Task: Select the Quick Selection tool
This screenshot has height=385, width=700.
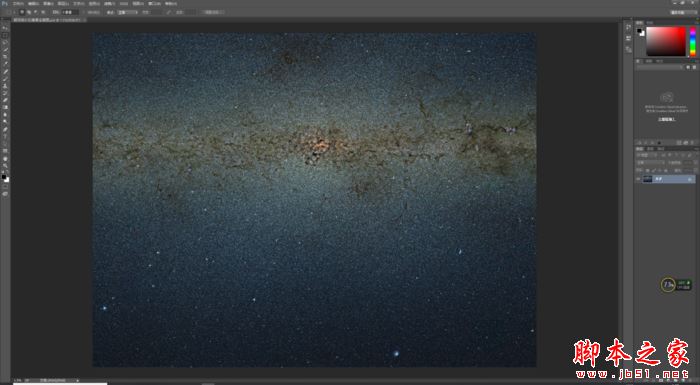Action: pos(5,49)
